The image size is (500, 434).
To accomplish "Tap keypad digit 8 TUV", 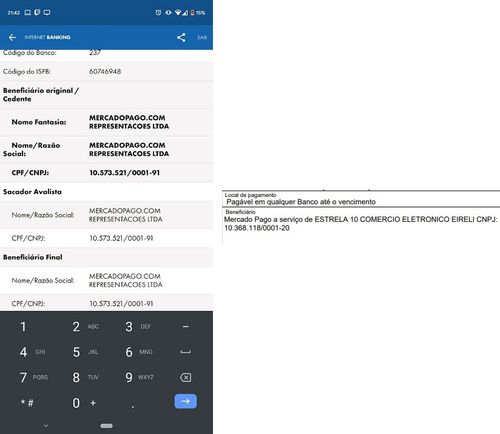I will [86, 377].
